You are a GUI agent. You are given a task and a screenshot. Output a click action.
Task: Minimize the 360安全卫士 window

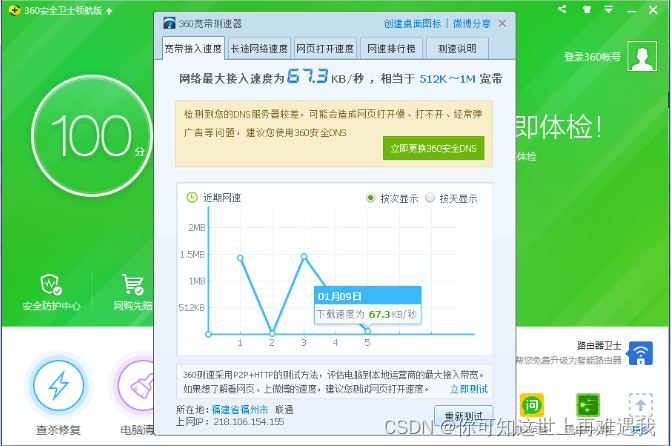[x=631, y=11]
